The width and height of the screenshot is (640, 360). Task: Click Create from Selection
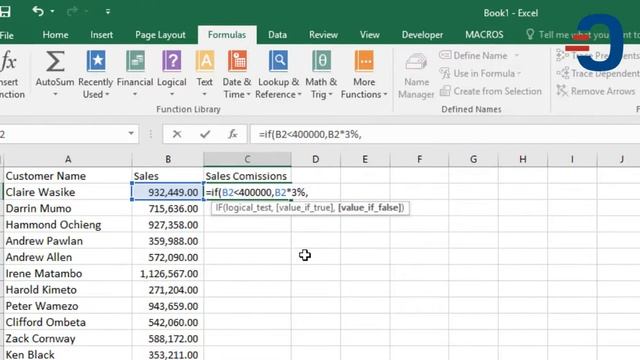(491, 91)
